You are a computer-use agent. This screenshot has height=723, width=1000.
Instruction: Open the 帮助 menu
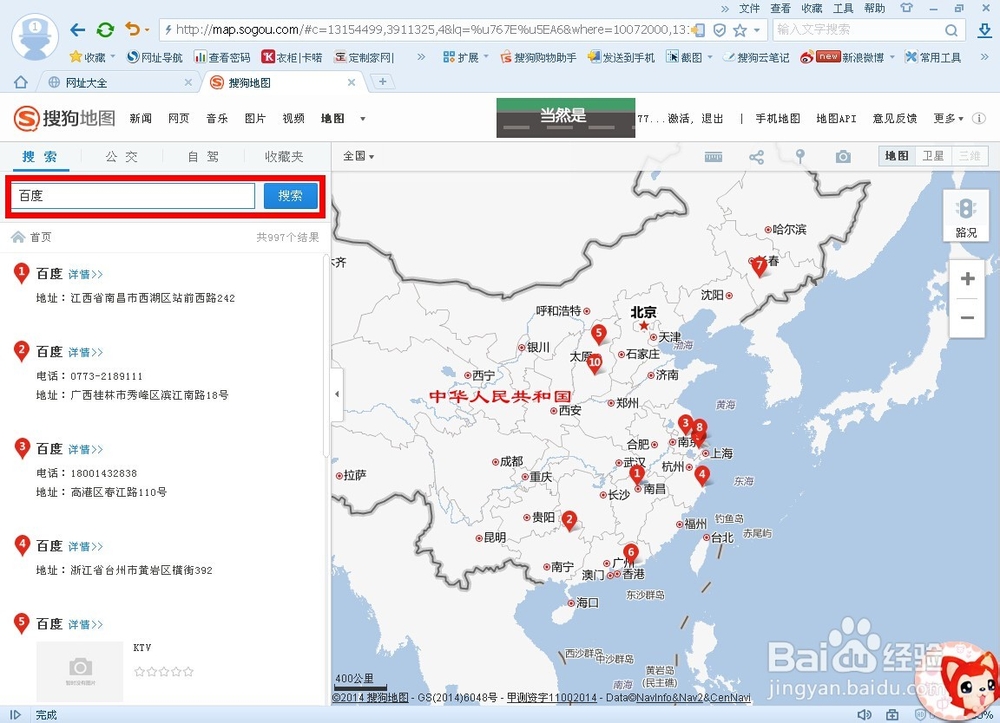coord(874,8)
